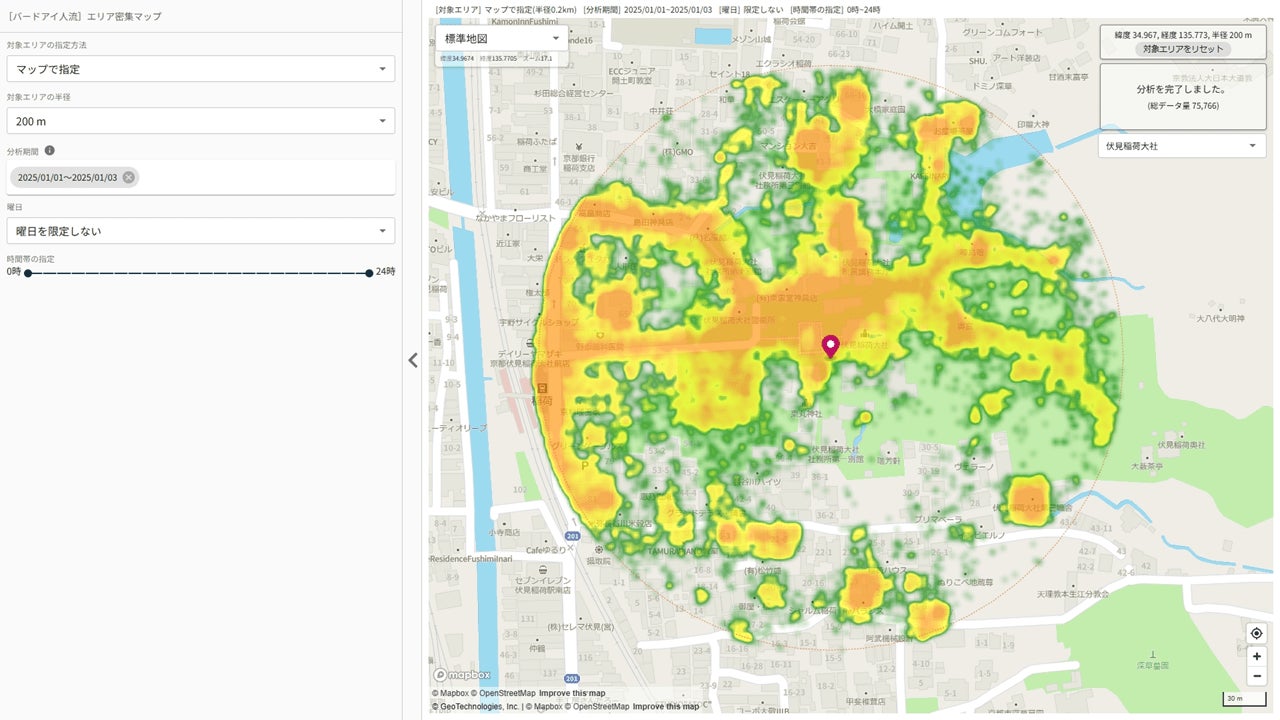Click the middle of the 時間帯の指定 slider track
Screen dimensions: 1280x720
[x=198, y=272]
